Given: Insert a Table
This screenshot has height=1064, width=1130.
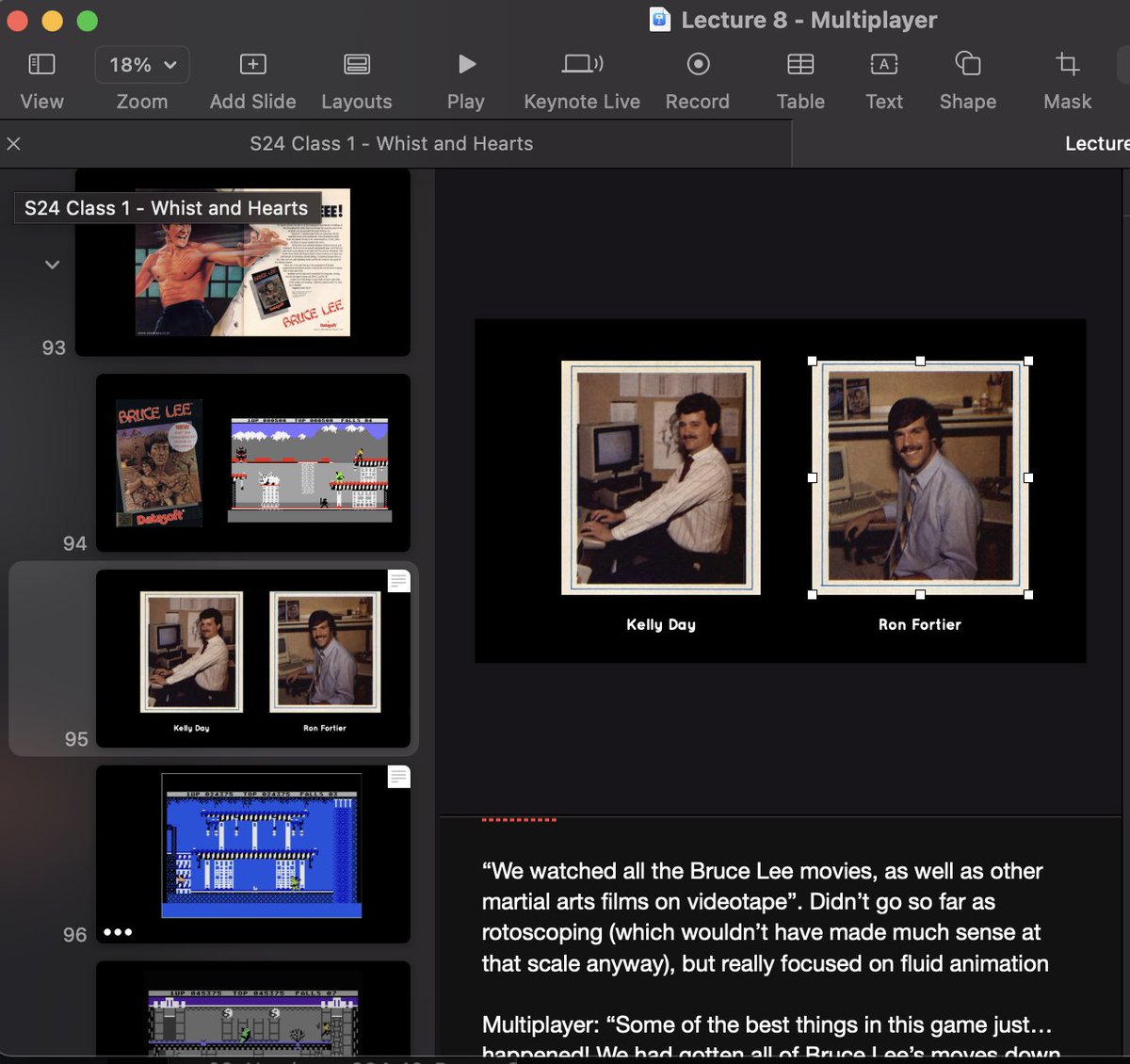Looking at the screenshot, I should pos(800,65).
